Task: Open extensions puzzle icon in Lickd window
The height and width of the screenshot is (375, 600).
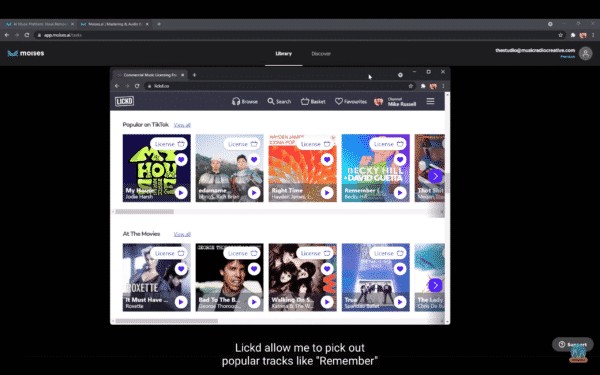Action: point(423,86)
